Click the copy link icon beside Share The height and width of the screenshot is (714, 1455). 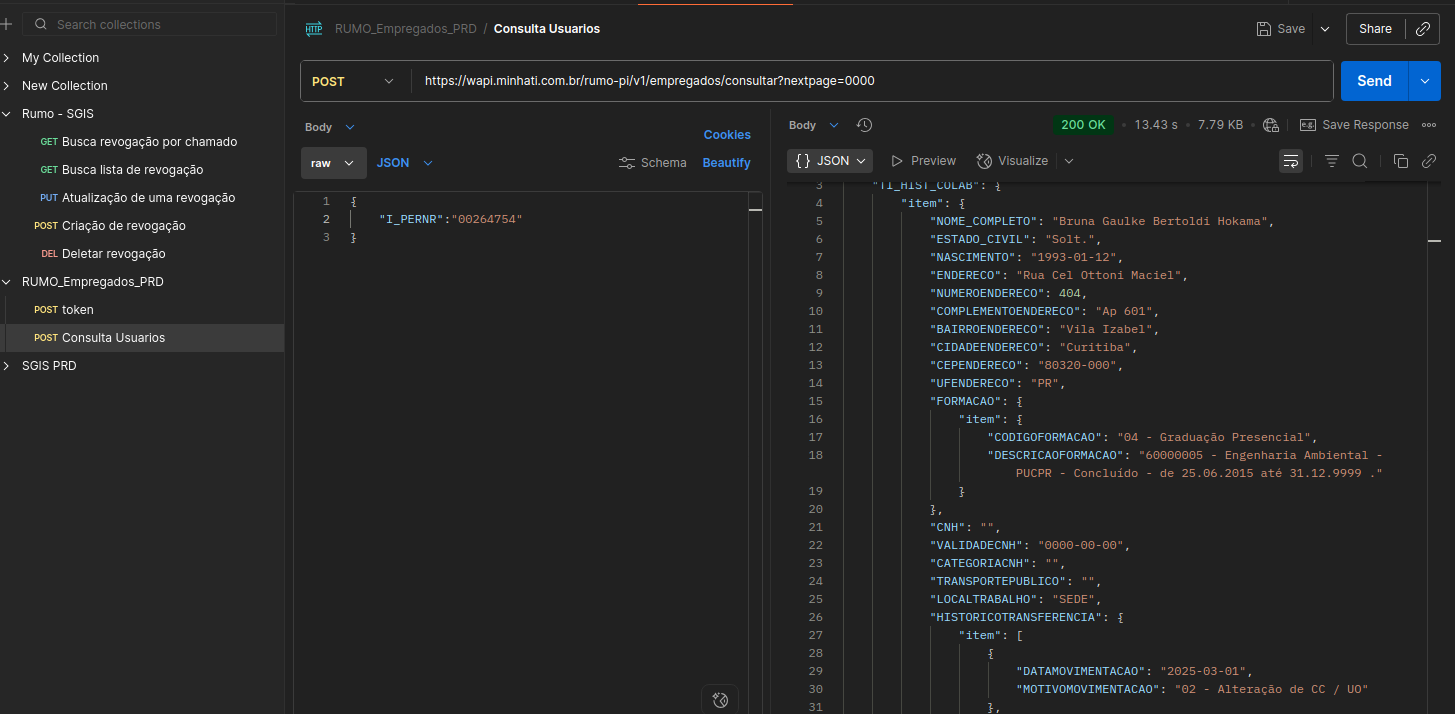tap(1422, 29)
